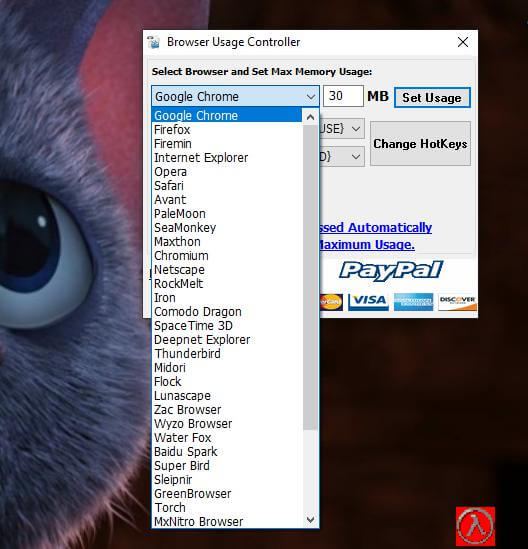The height and width of the screenshot is (549, 528).
Task: Select Firefox from the browser list
Action: click(227, 130)
